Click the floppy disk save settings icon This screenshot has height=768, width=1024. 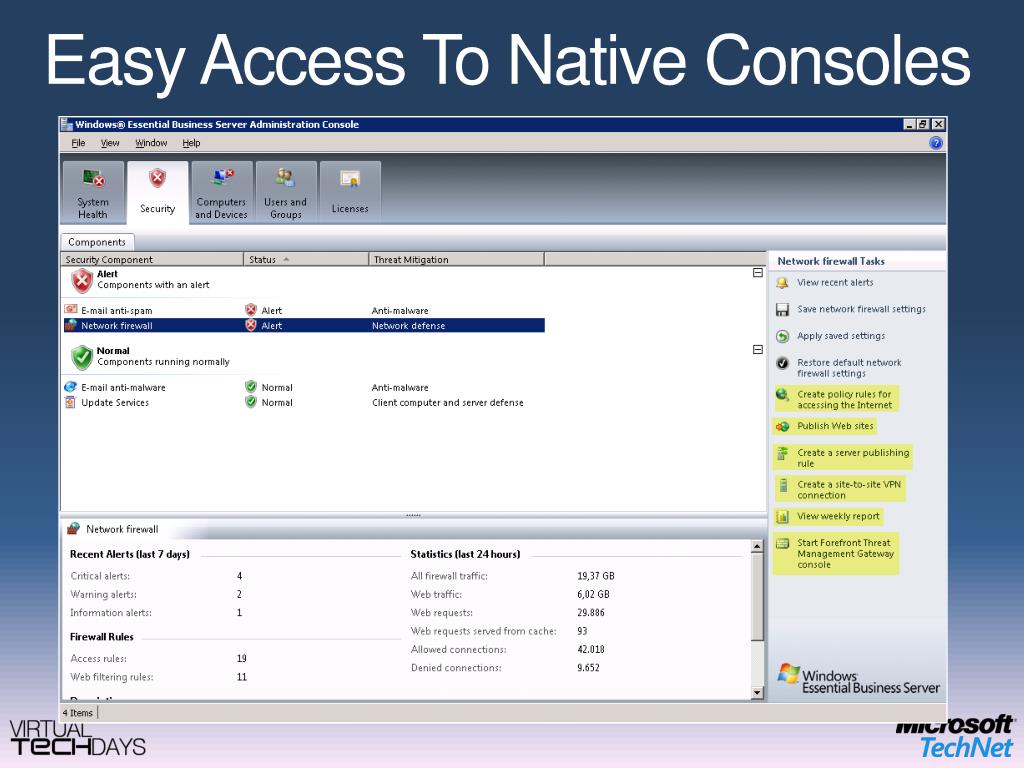(782, 310)
